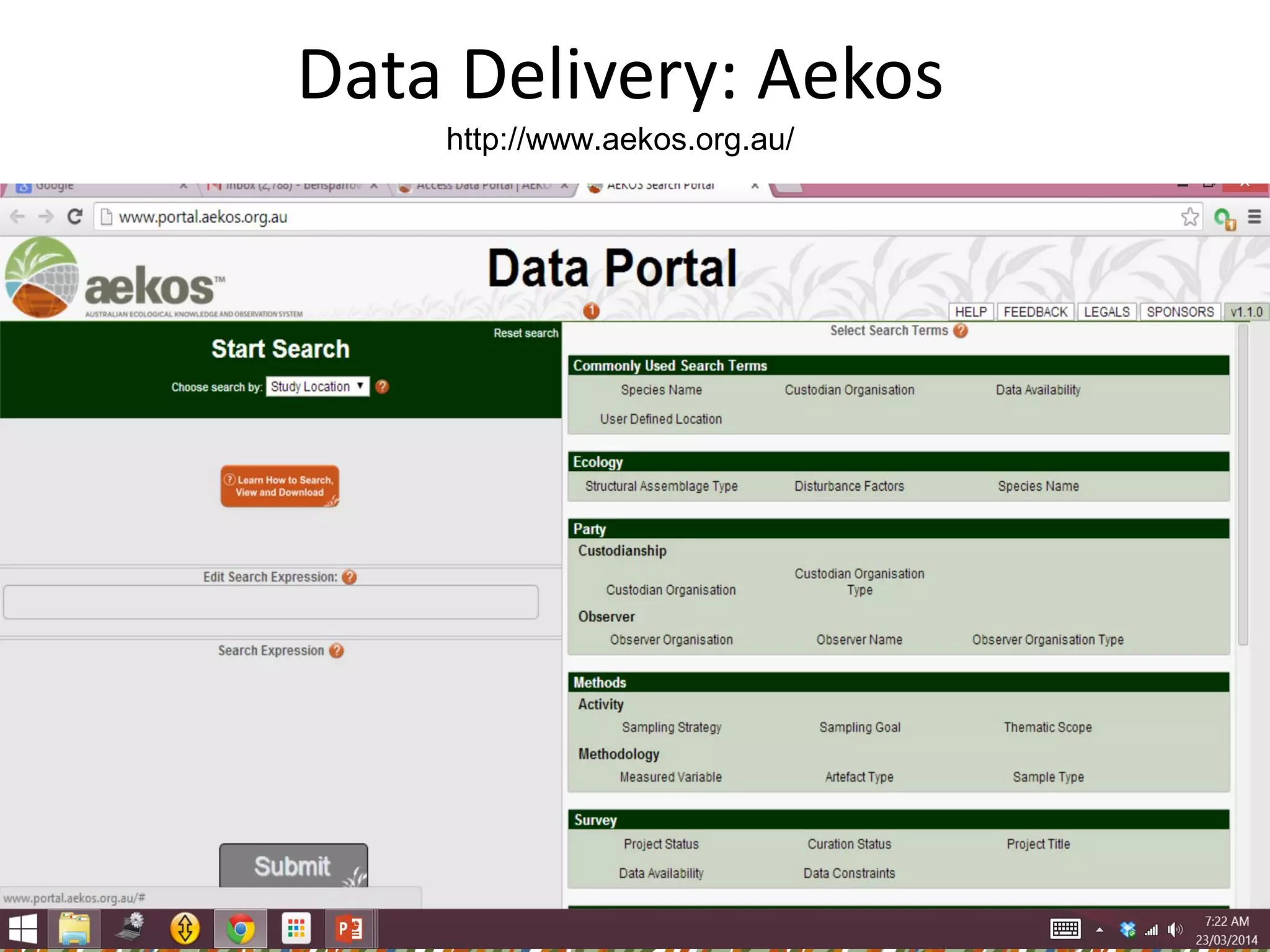Select Custodian Organisation Type search term

tap(859, 582)
